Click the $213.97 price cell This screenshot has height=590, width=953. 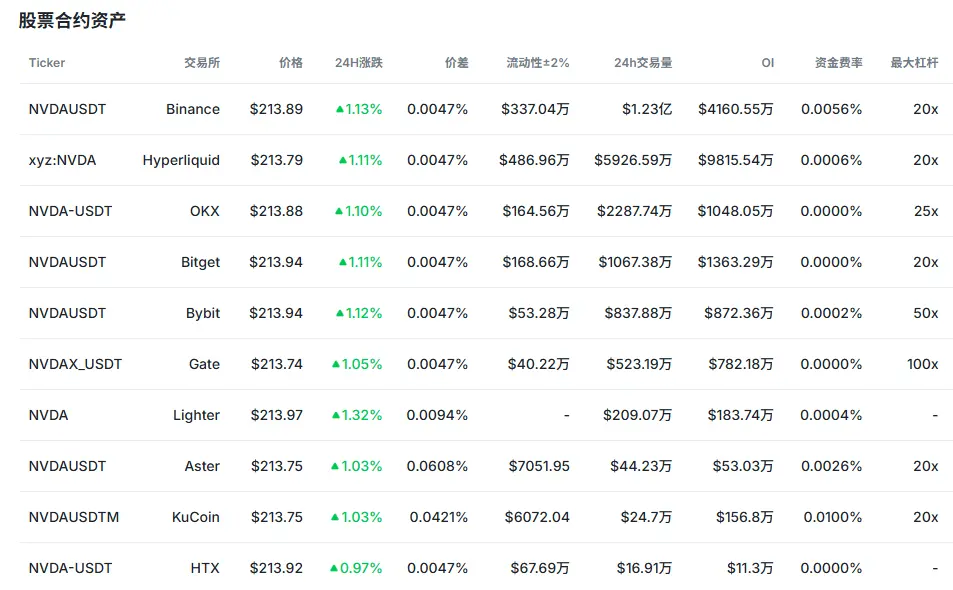[x=277, y=416]
